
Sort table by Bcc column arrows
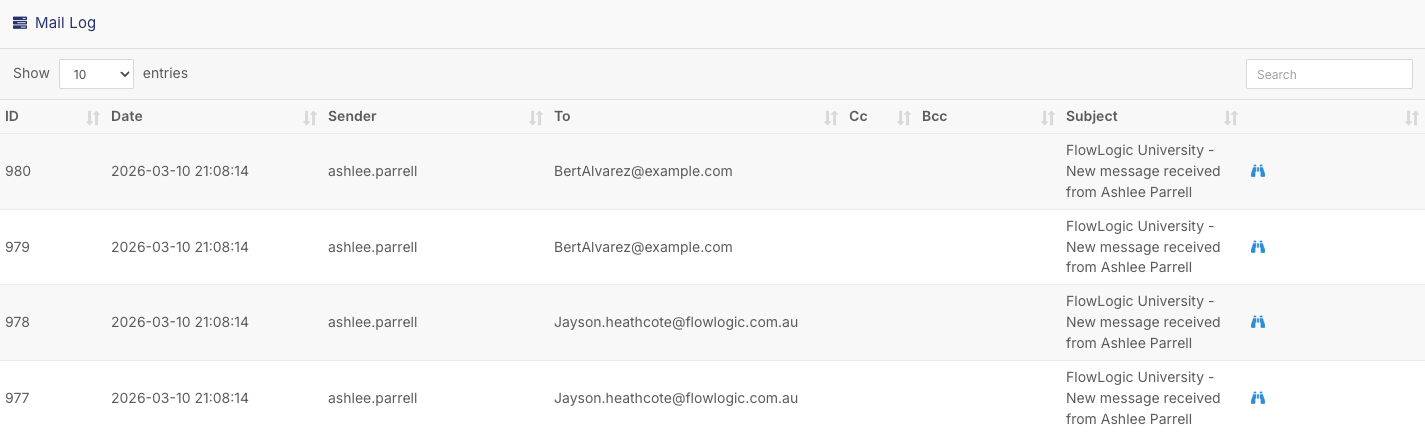tap(1048, 118)
